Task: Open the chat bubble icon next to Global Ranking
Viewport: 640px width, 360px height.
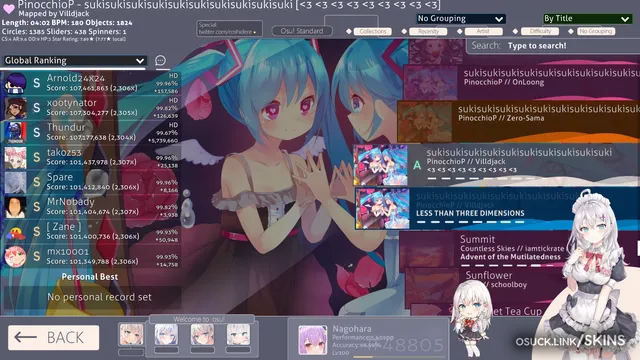Action: pos(160,61)
